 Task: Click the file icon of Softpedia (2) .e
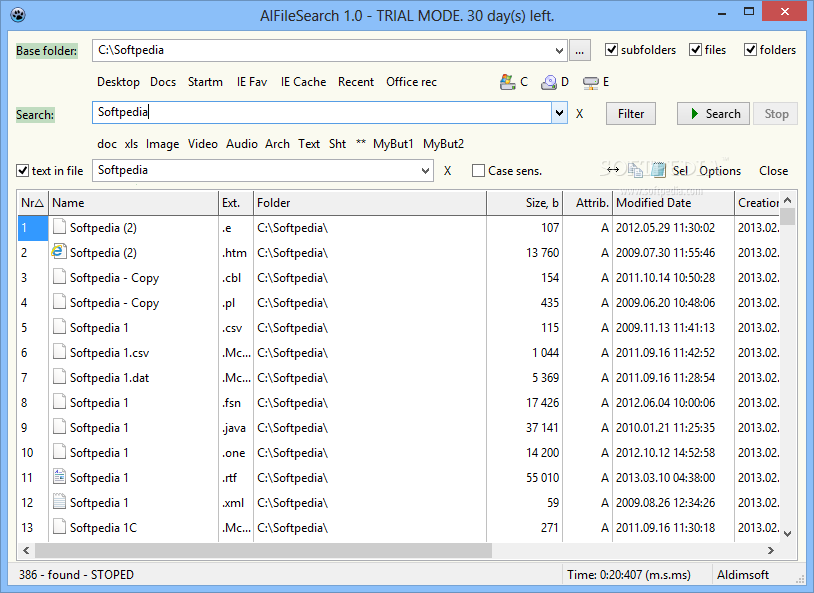pos(60,226)
